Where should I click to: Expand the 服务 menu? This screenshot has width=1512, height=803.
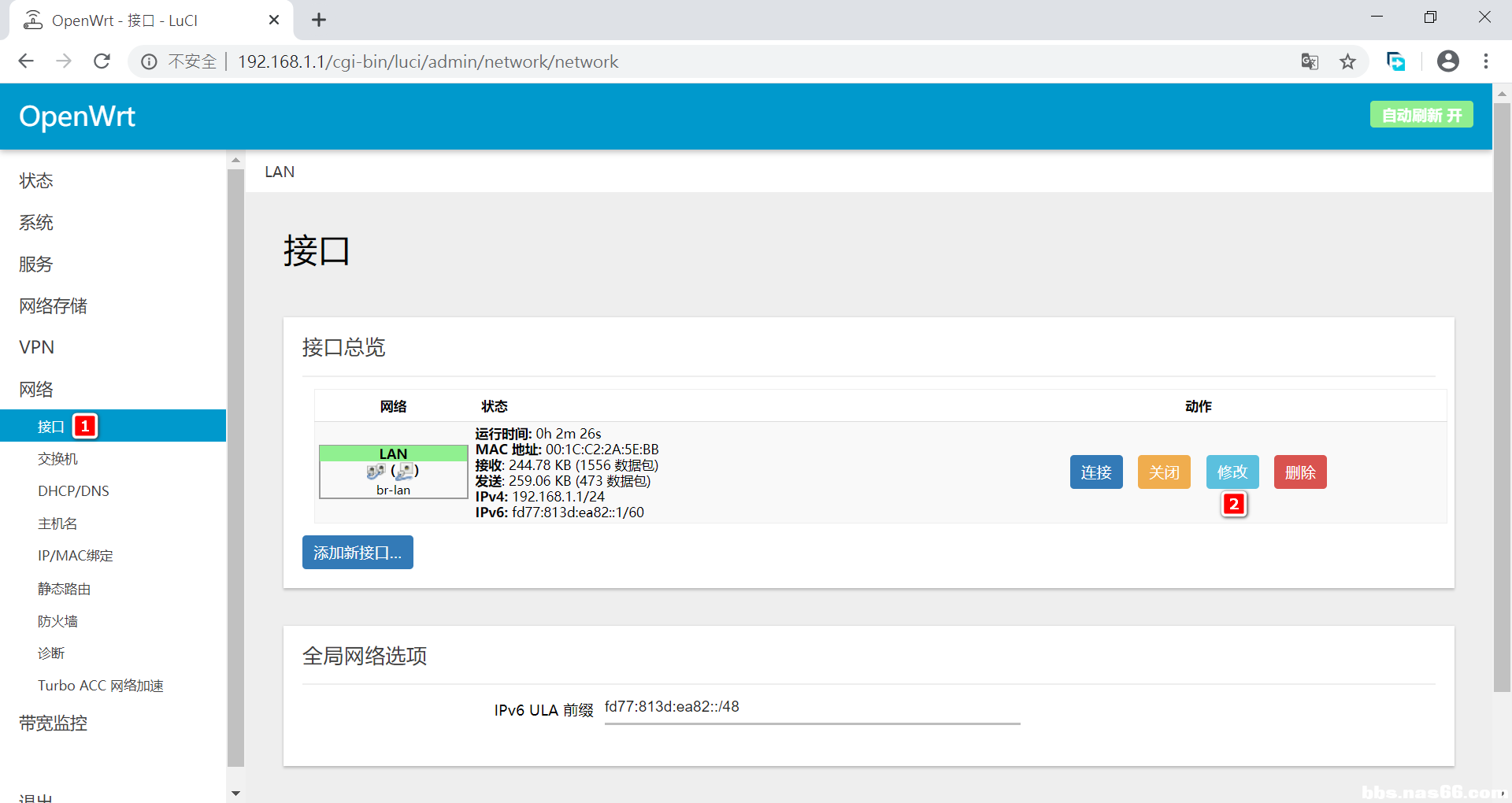pos(36,264)
